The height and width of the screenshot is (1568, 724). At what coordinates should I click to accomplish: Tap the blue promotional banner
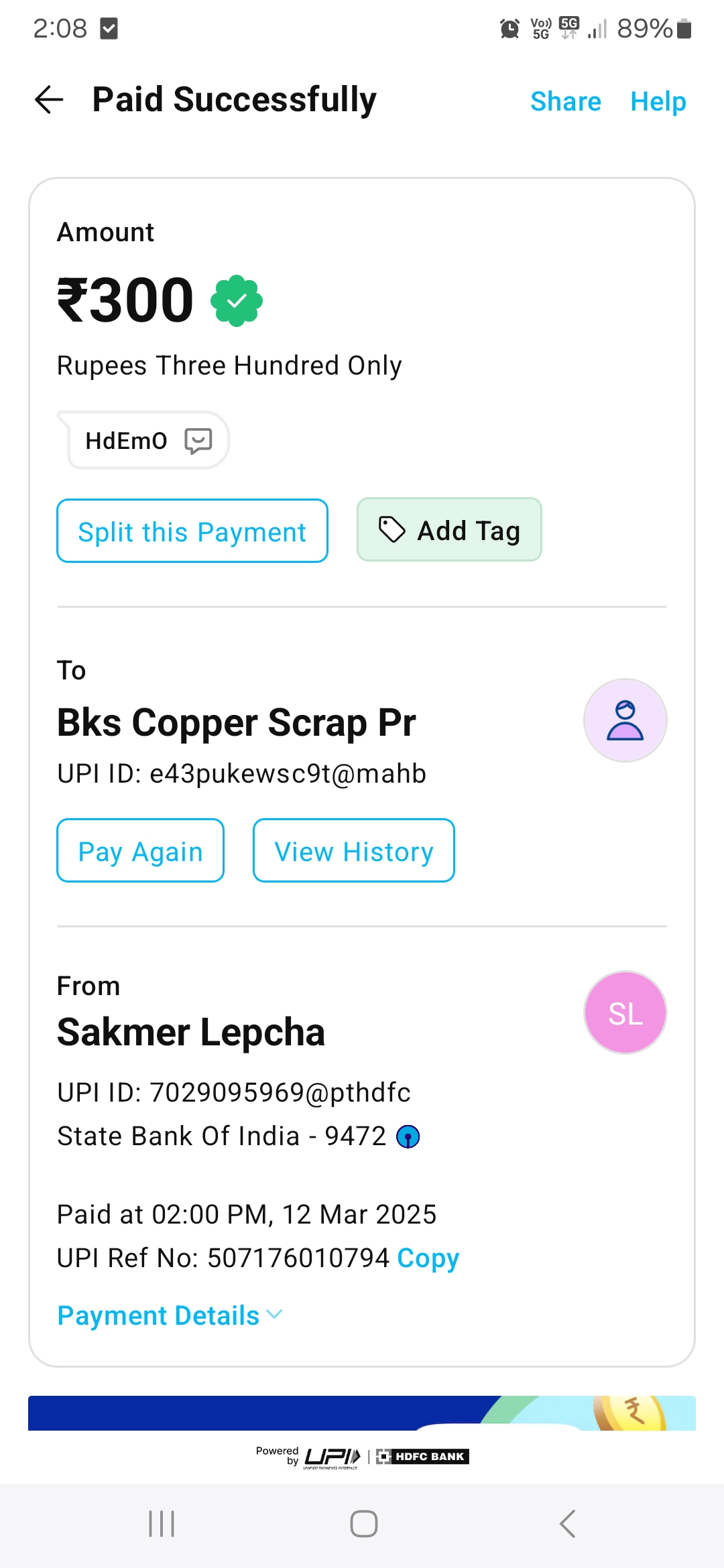pyautogui.click(x=361, y=1413)
